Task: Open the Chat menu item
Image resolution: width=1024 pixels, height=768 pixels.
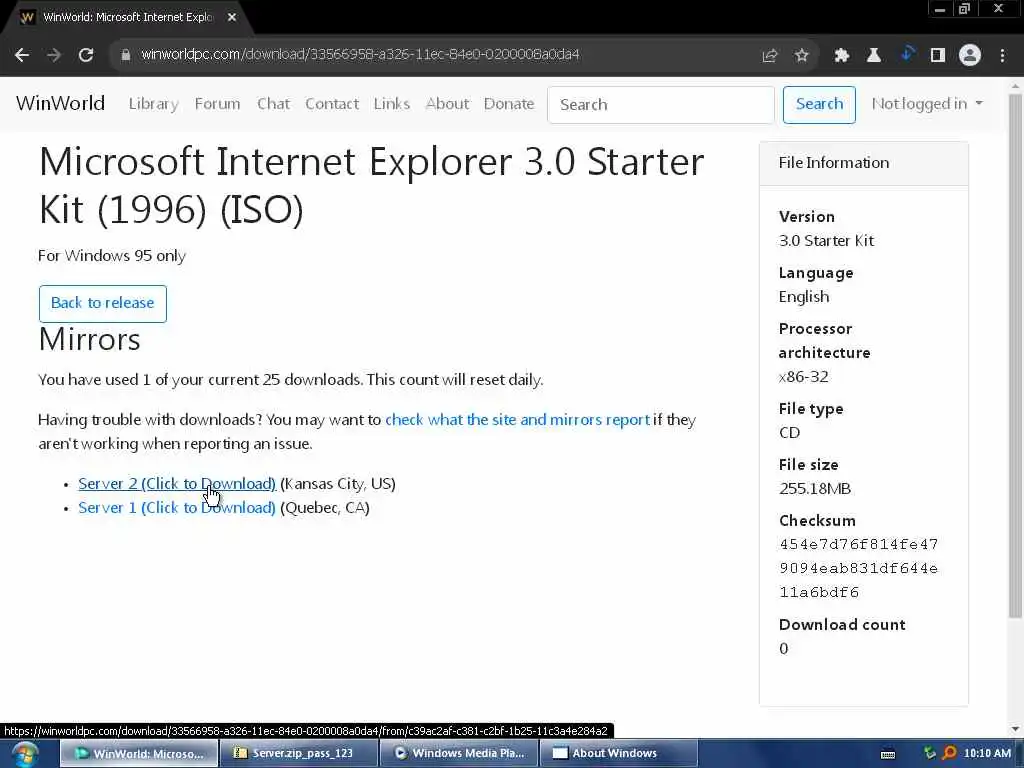Action: pos(273,104)
